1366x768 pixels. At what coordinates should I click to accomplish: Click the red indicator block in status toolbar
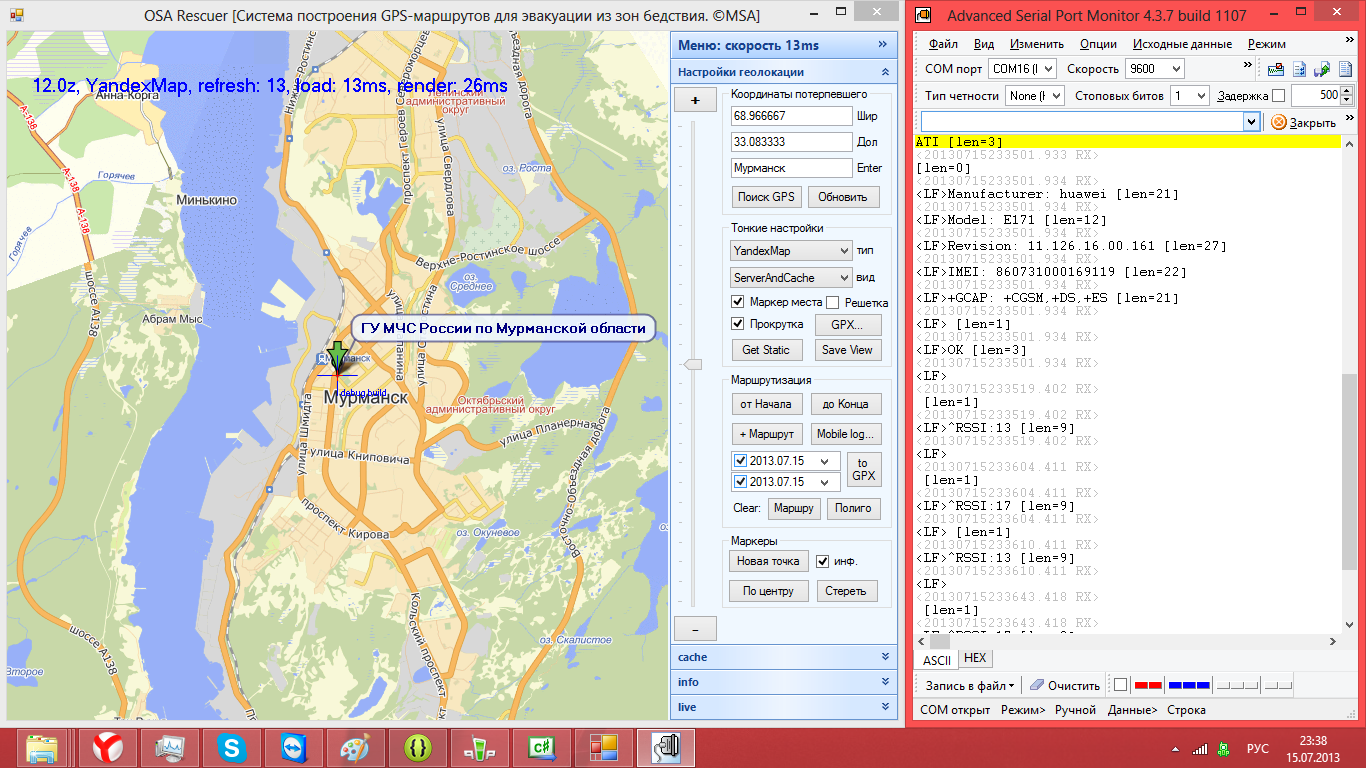(1148, 685)
